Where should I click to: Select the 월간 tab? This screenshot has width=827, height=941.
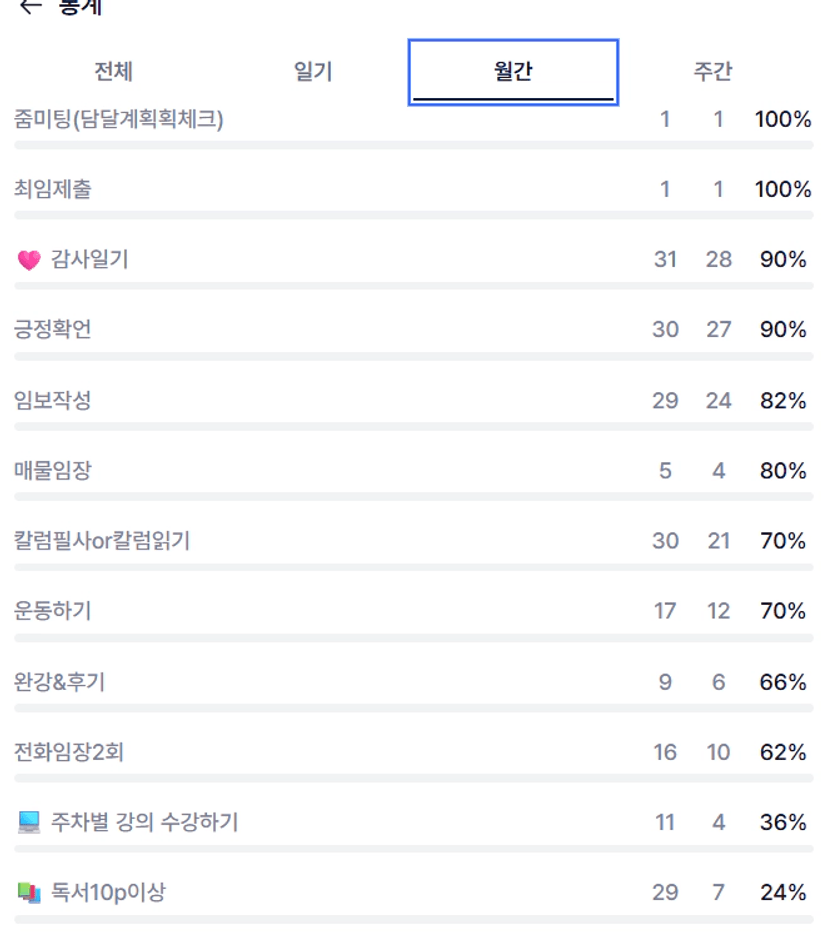pyautogui.click(x=513, y=72)
